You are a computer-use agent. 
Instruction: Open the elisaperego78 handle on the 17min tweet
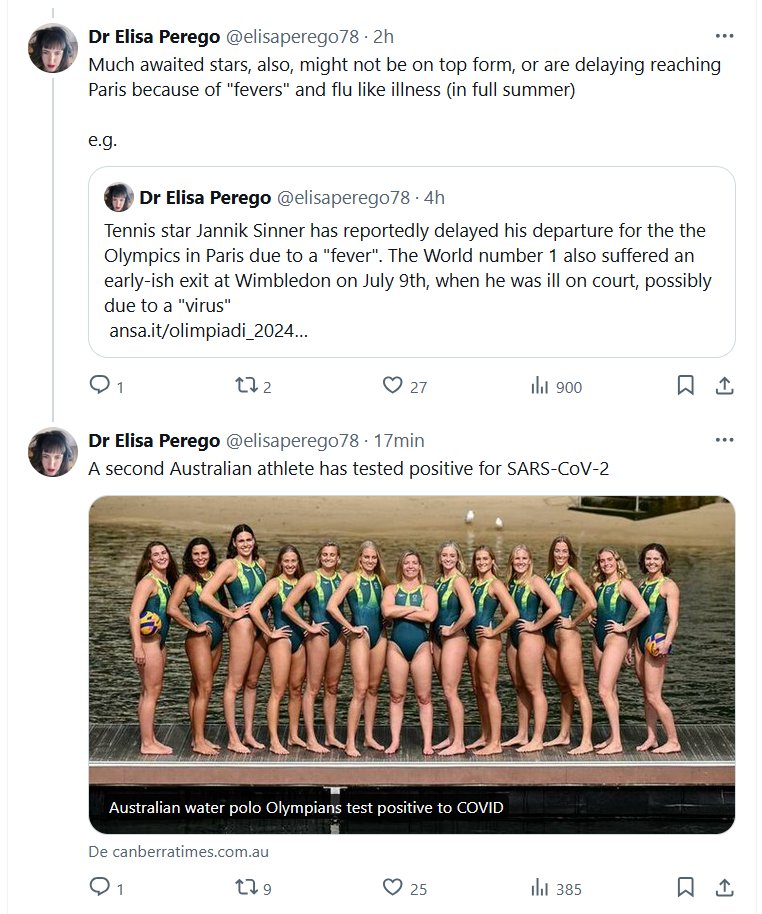coord(293,441)
